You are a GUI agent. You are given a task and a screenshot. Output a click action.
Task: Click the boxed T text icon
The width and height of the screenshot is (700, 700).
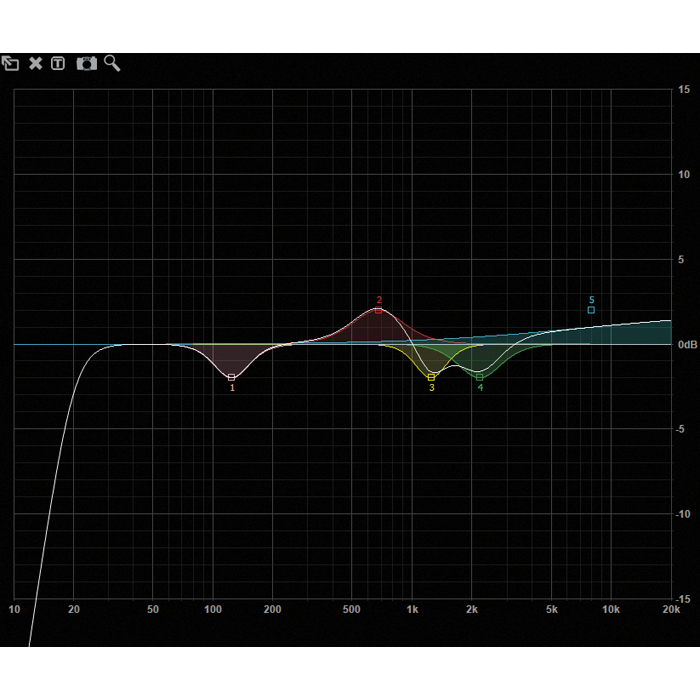coord(58,63)
